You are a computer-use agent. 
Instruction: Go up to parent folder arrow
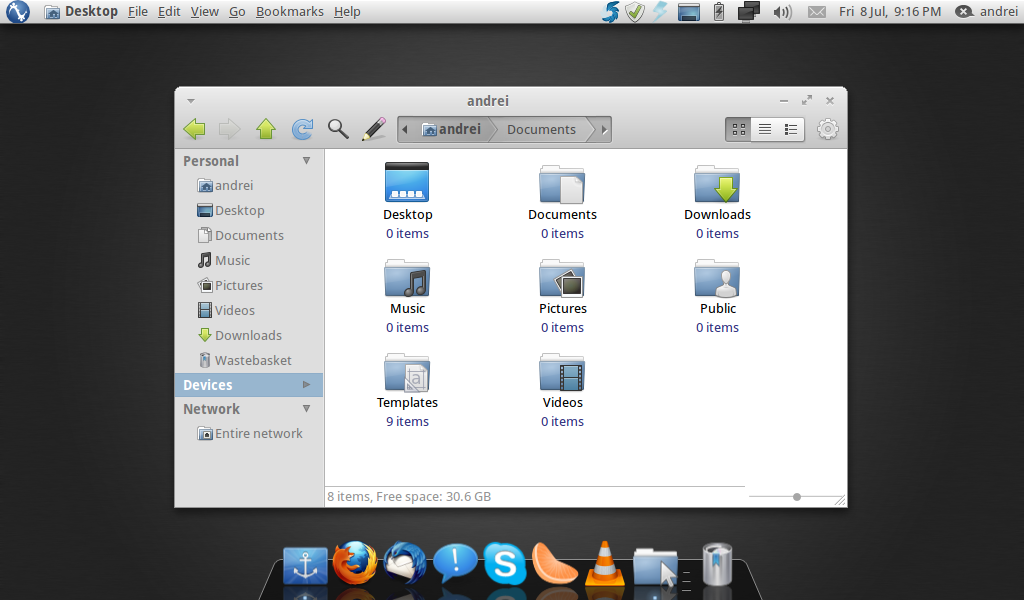point(266,129)
